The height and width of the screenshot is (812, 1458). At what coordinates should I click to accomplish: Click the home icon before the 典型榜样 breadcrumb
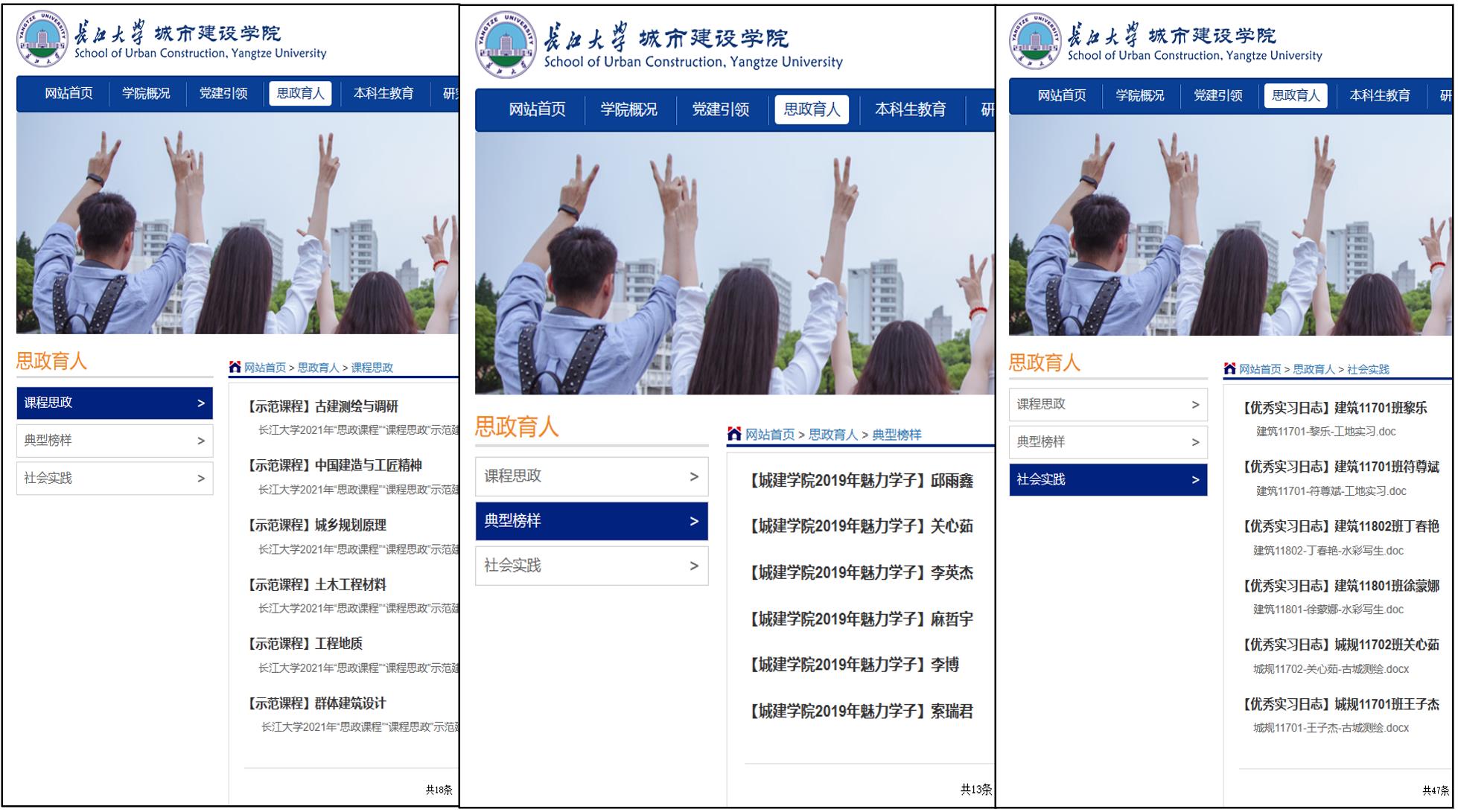[734, 434]
